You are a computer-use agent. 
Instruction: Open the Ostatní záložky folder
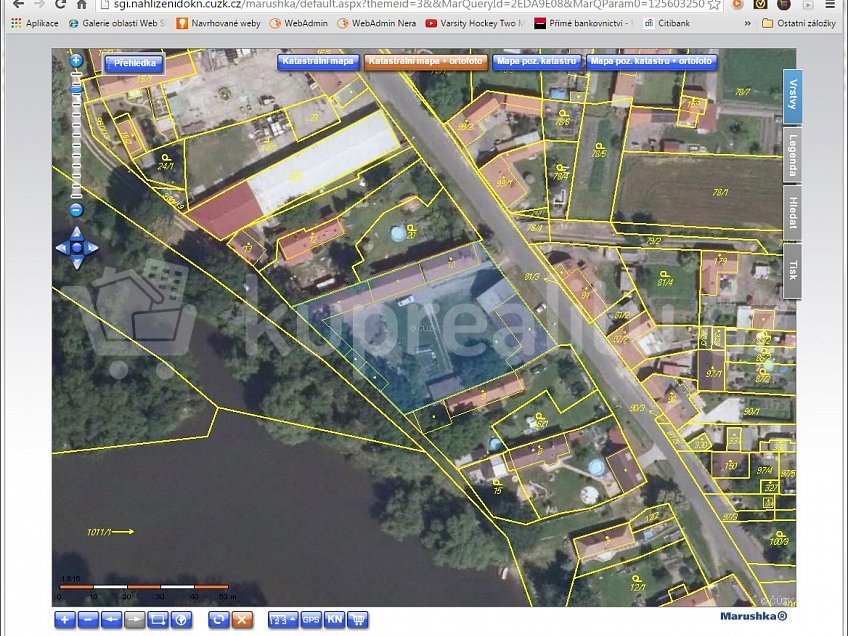799,23
